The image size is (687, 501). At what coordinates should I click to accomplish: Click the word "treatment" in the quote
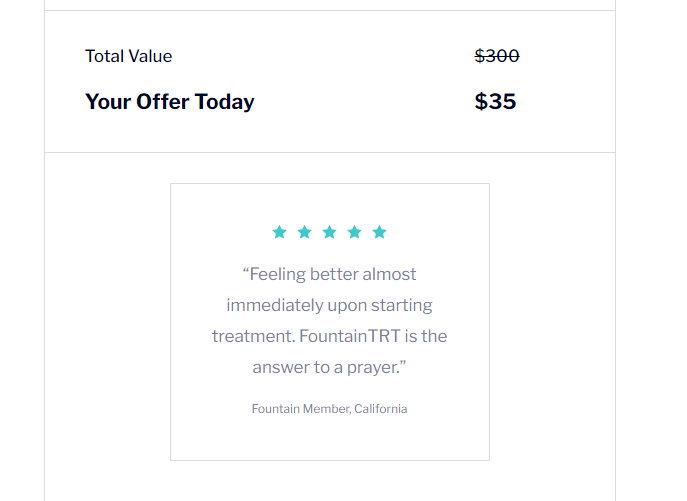pyautogui.click(x=252, y=336)
